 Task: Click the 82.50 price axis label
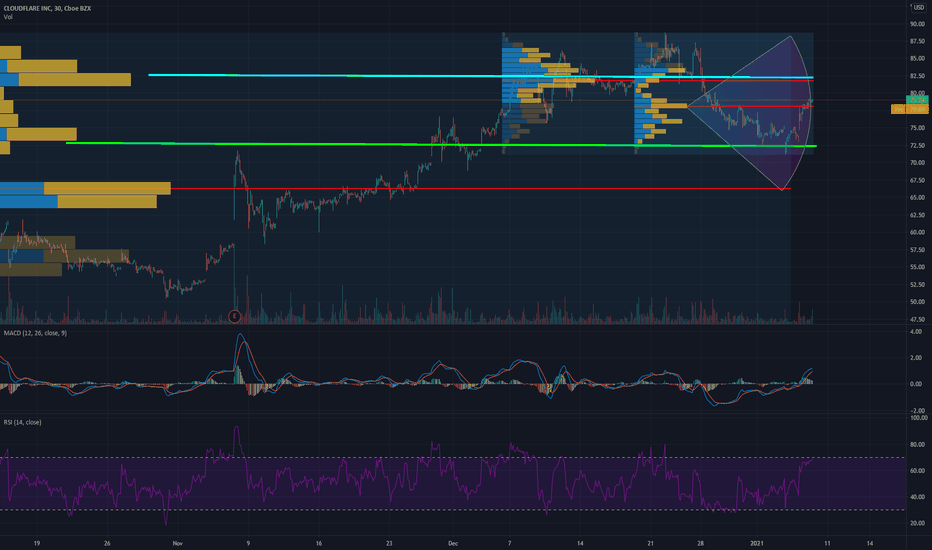[x=917, y=76]
